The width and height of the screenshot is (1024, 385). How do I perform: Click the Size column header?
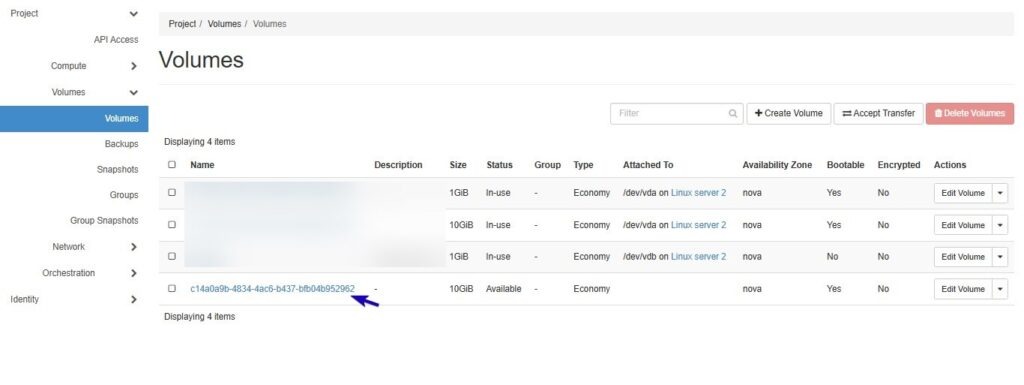458,165
